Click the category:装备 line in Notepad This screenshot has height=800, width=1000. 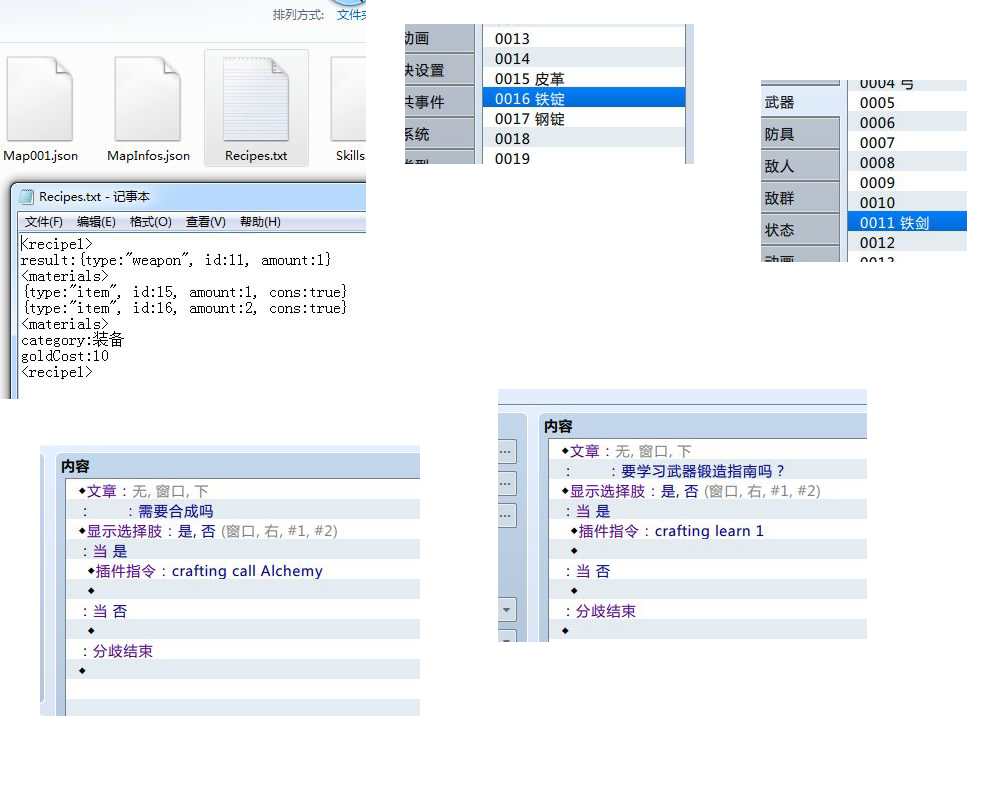[72, 339]
